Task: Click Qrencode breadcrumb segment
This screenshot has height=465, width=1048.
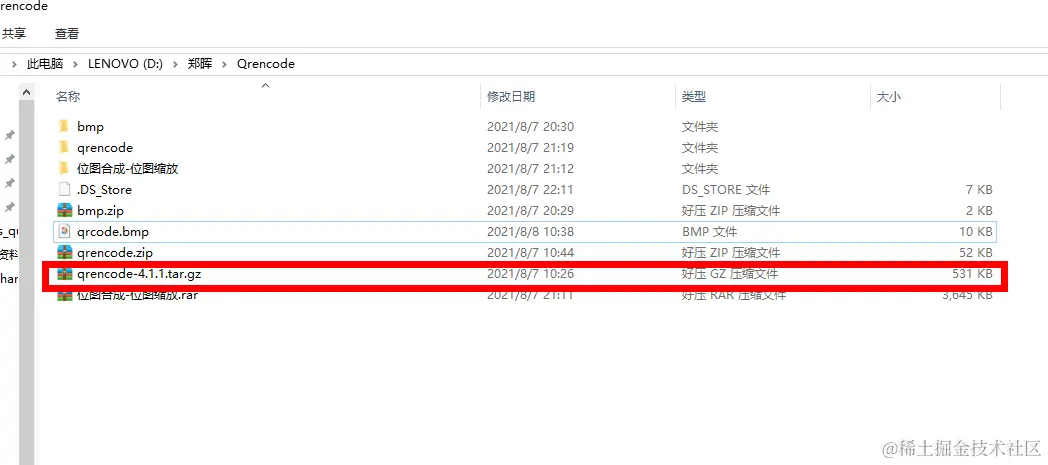Action: click(266, 64)
